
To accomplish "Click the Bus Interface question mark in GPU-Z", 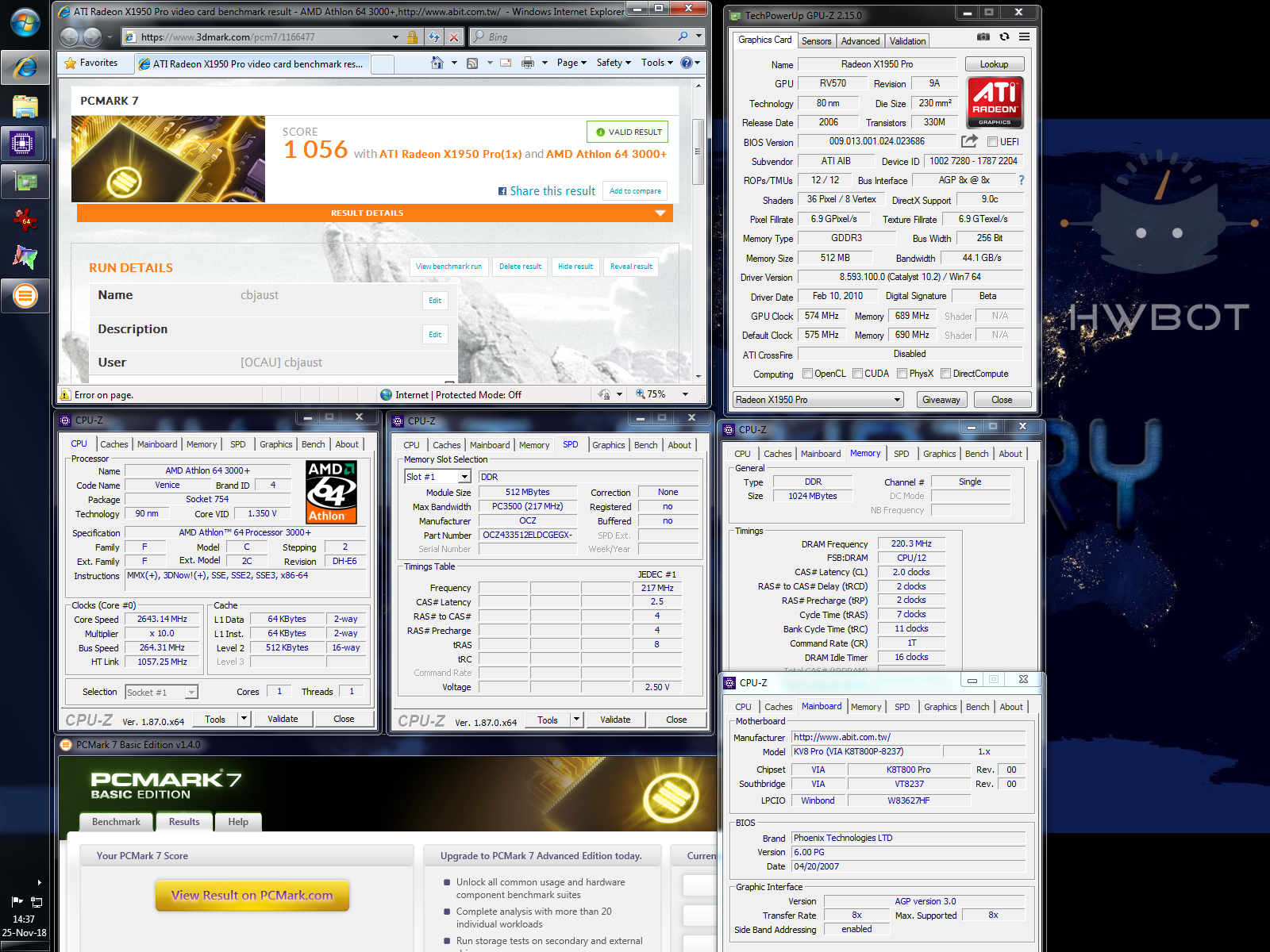I will pyautogui.click(x=1022, y=180).
